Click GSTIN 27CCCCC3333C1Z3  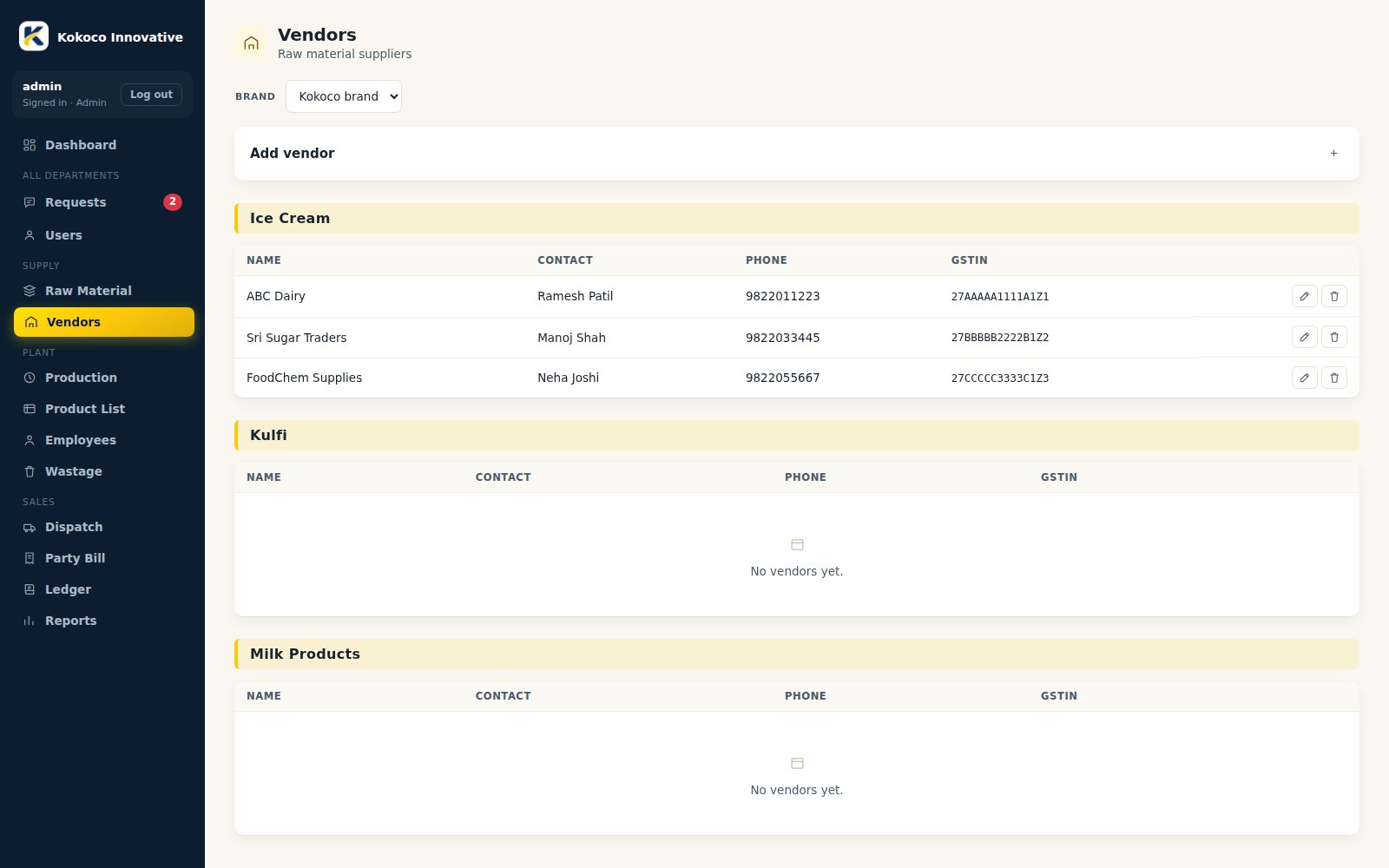click(1000, 378)
